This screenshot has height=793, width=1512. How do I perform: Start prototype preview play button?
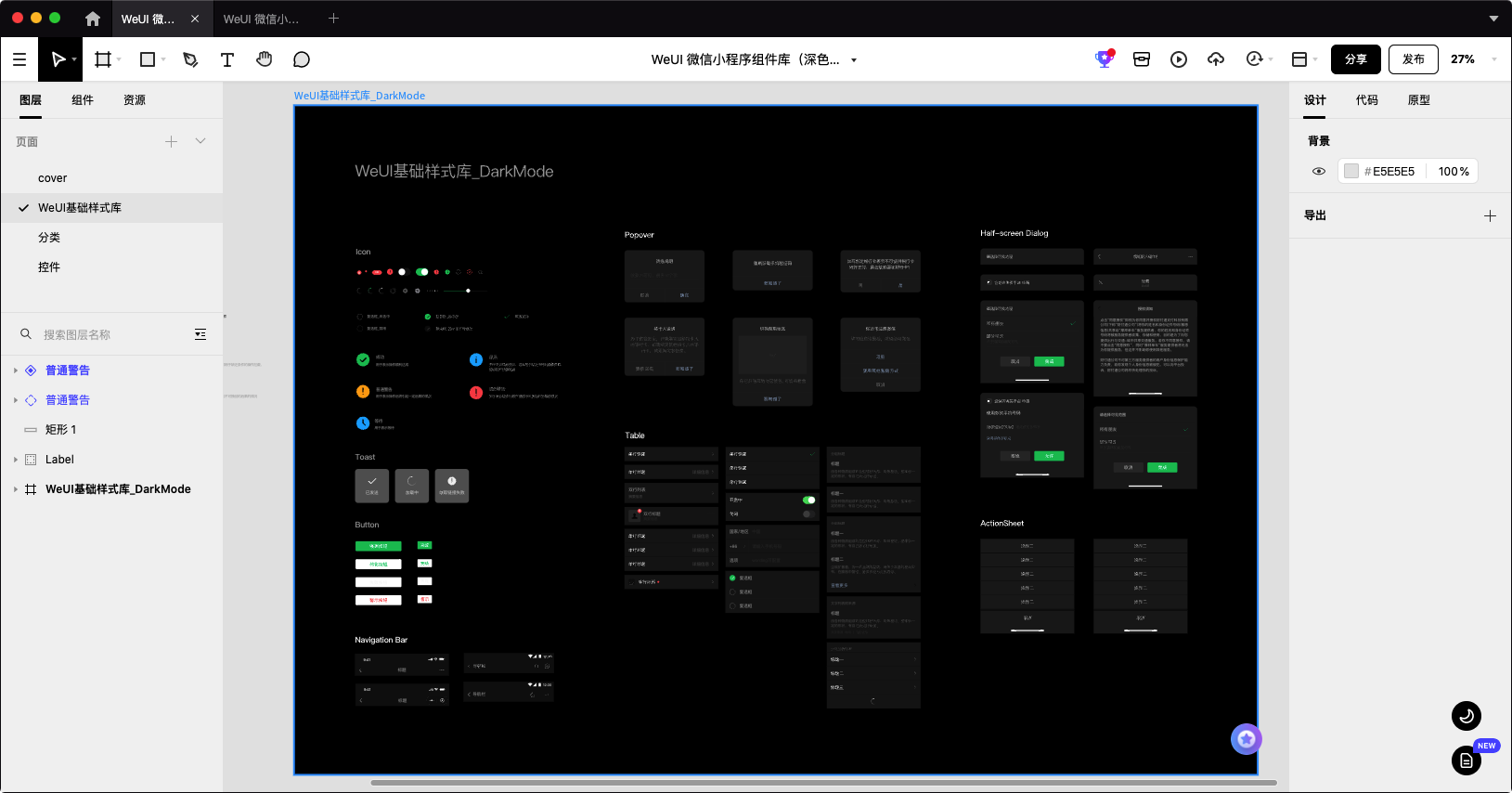pyautogui.click(x=1179, y=59)
